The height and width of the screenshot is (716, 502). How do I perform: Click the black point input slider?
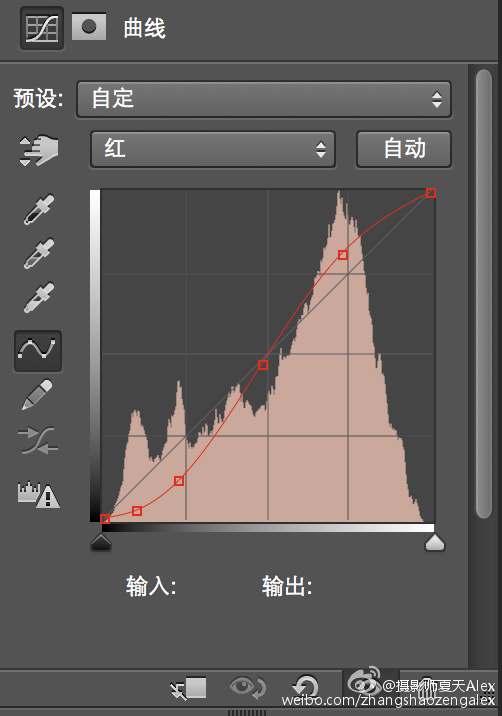101,542
